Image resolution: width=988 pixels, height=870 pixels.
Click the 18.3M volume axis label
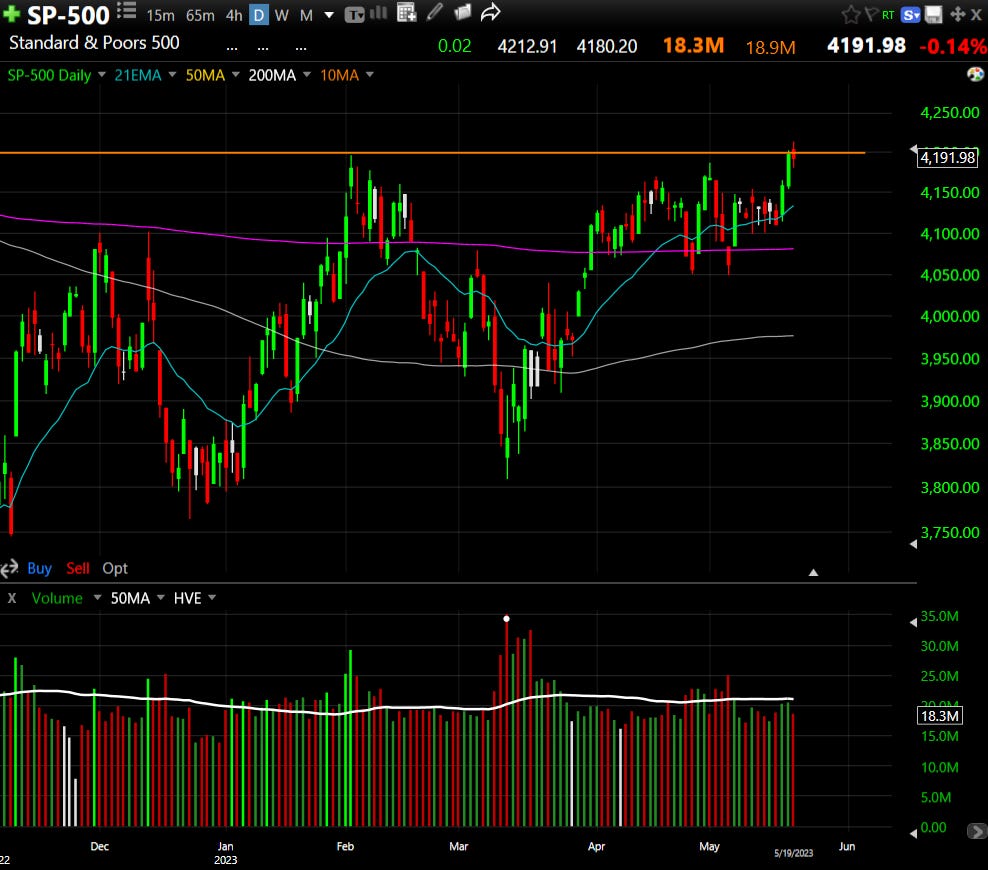[x=939, y=716]
